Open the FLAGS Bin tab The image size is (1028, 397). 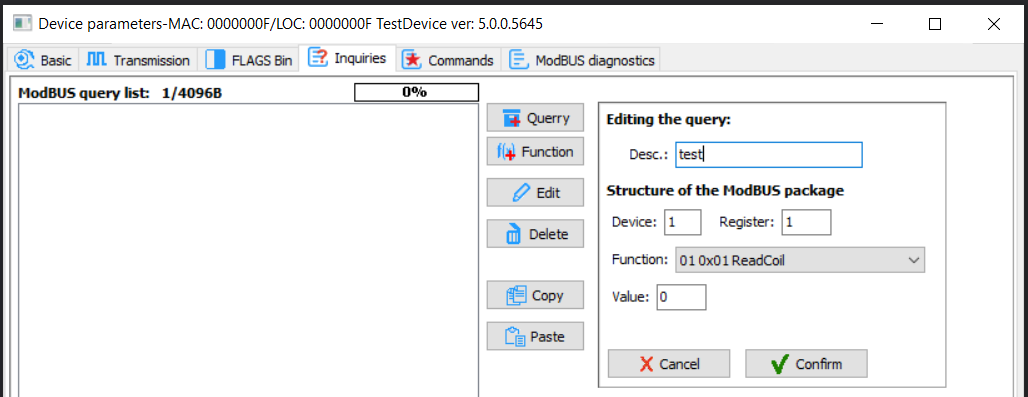tap(248, 60)
